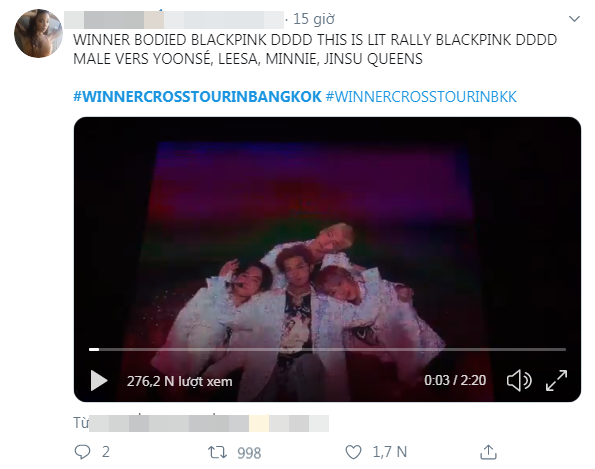Open hashtag #WINNERCROSSTOURINBANGKOK
Screen dimensions: 595x469
197,97
